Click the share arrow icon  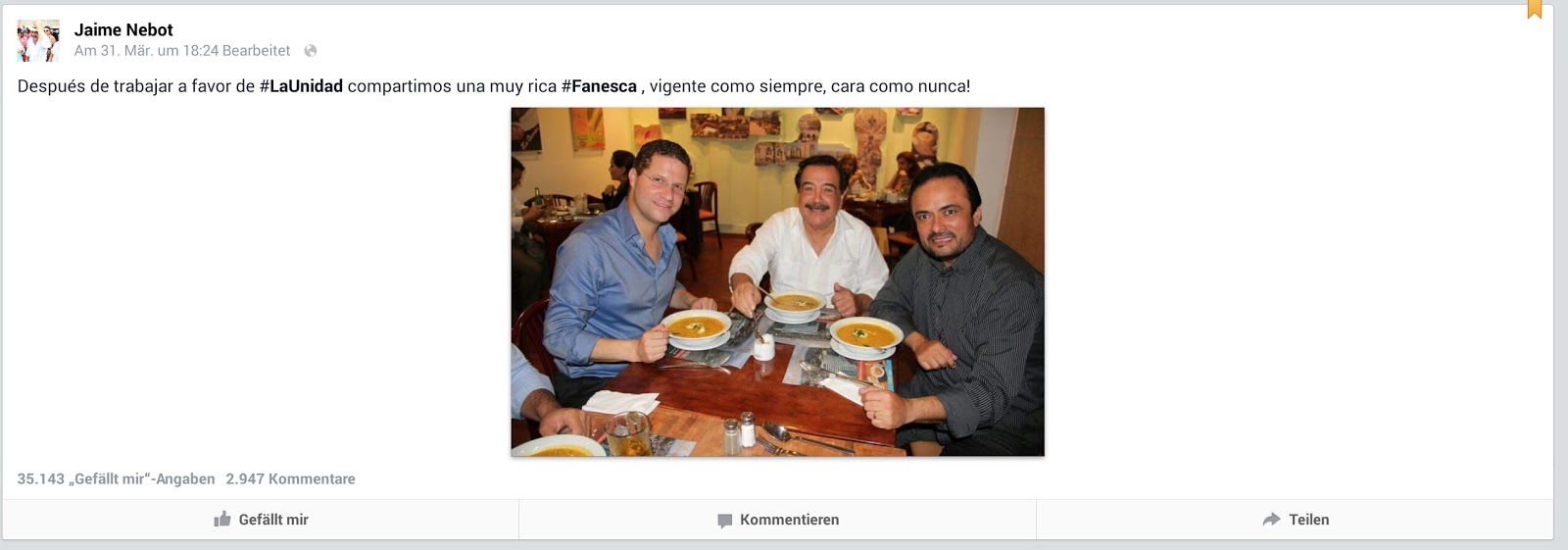point(1271,520)
